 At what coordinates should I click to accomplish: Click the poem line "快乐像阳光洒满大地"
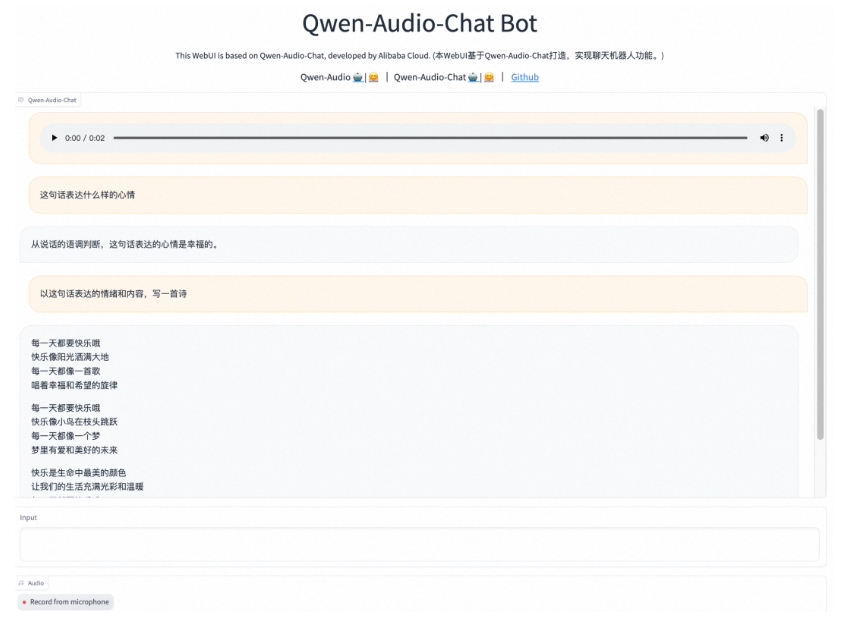tap(70, 357)
